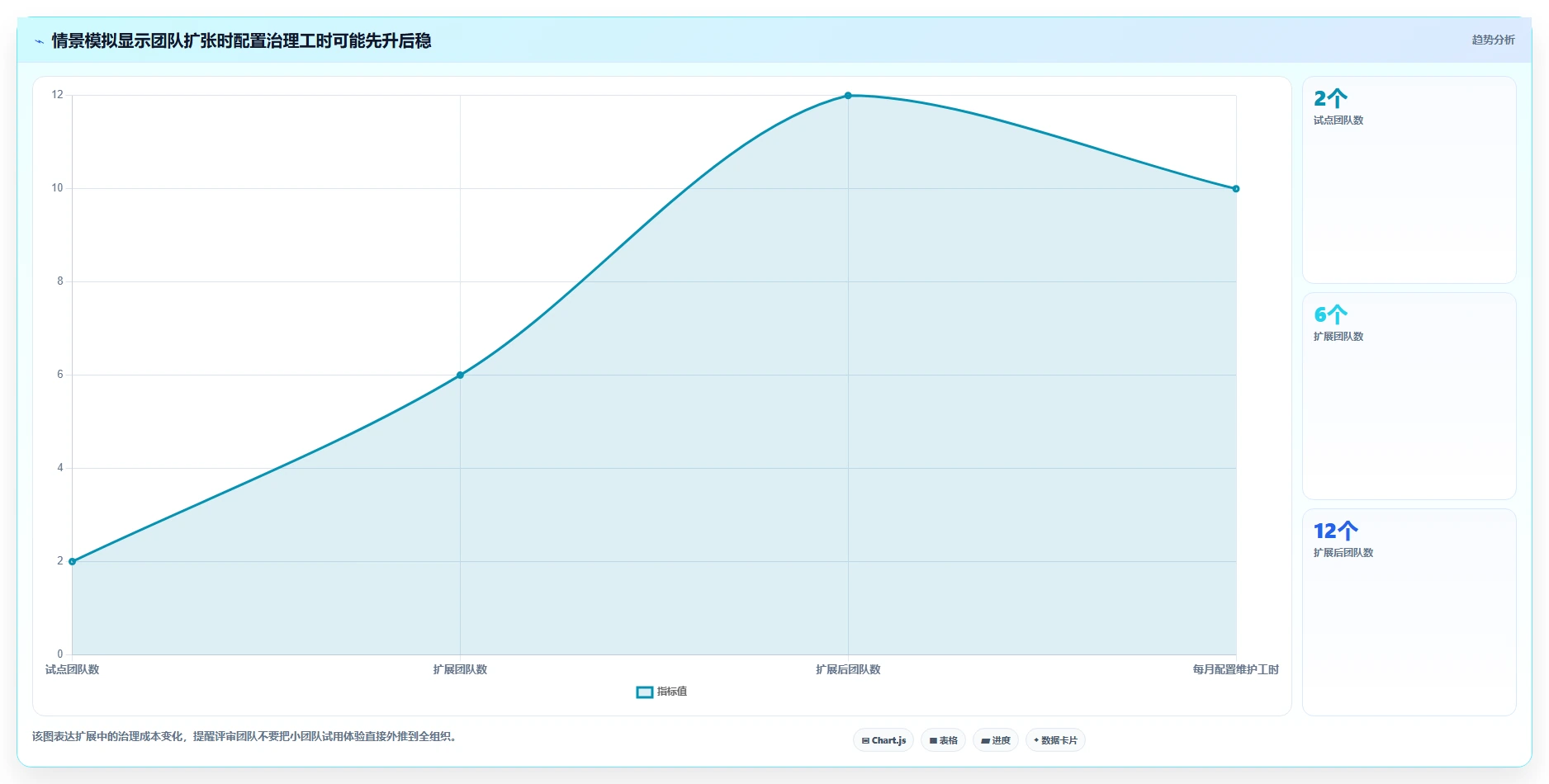Select the peak data point at 12

coord(848,96)
